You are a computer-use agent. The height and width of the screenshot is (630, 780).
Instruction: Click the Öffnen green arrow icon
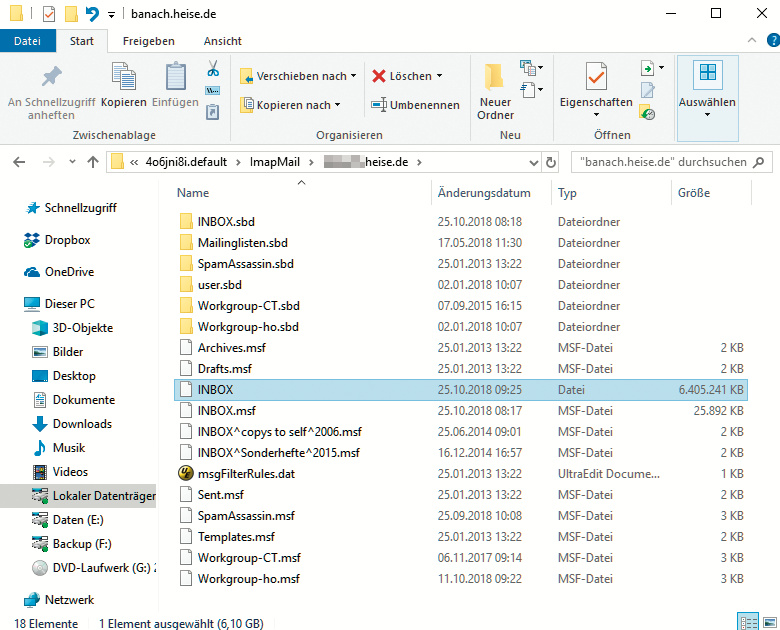point(647,68)
